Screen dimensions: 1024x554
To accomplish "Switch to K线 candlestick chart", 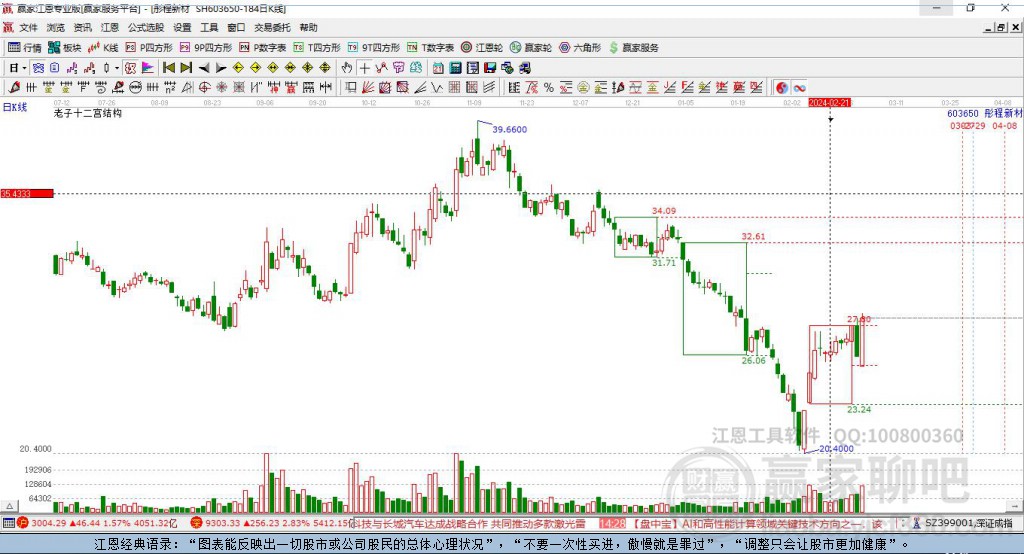I will [103, 48].
